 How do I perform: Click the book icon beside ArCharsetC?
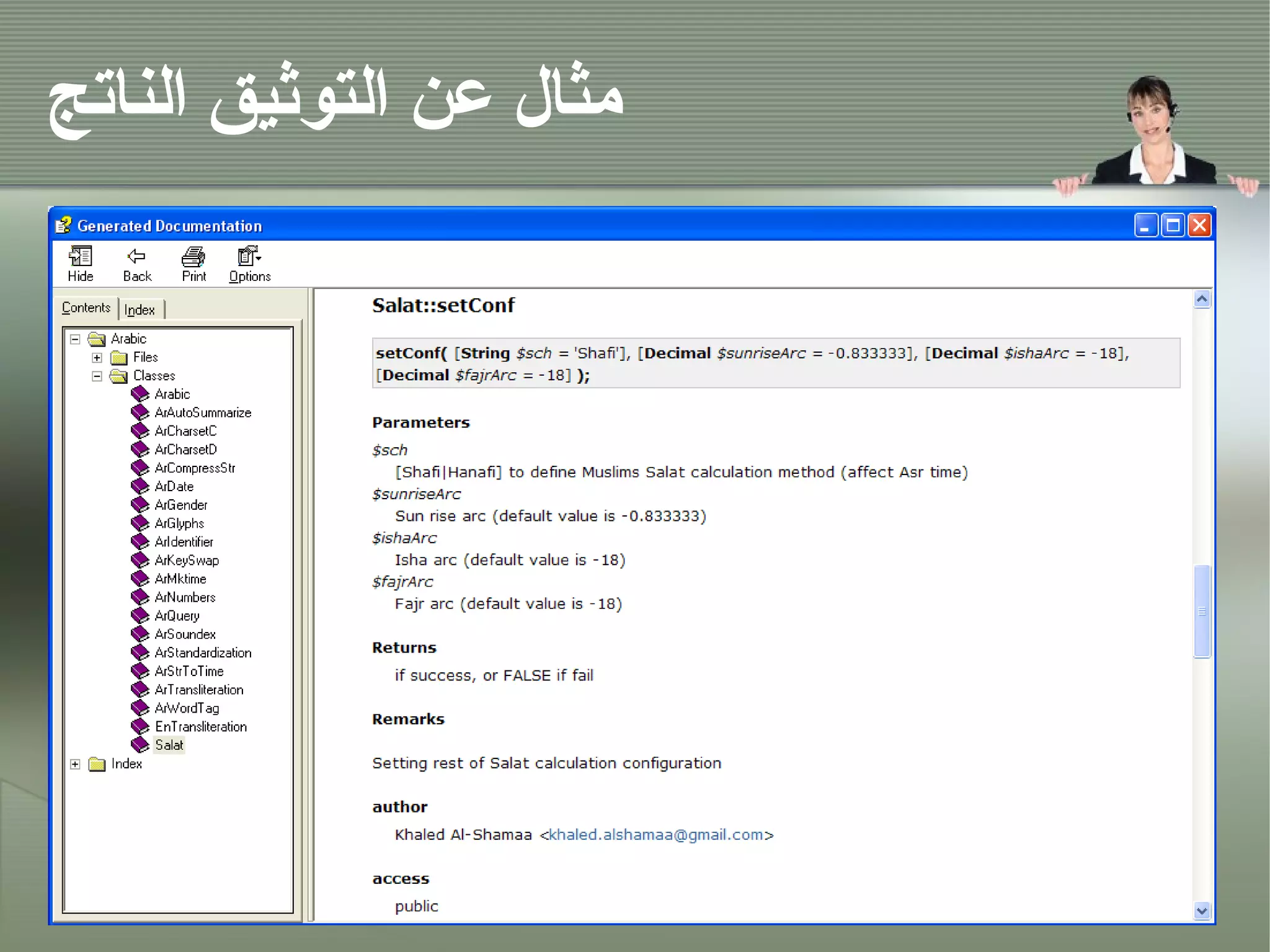(x=140, y=431)
